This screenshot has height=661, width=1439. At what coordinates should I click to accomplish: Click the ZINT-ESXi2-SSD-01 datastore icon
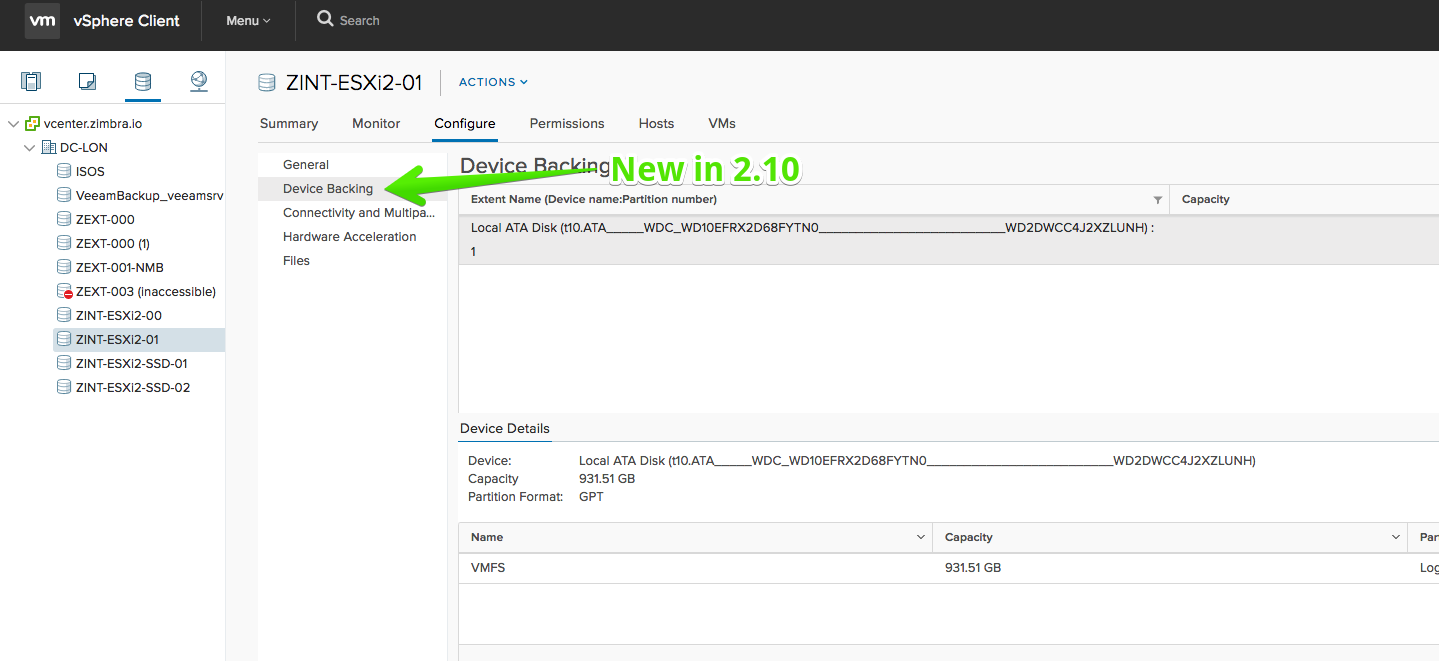point(64,363)
